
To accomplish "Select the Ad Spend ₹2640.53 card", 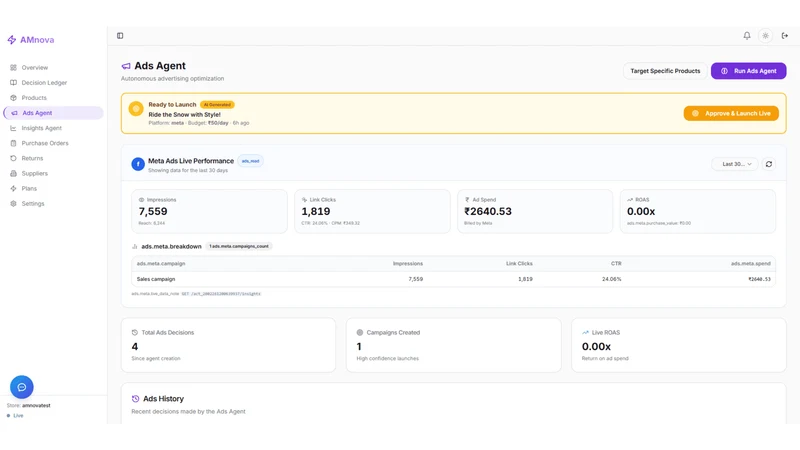I will click(x=535, y=211).
